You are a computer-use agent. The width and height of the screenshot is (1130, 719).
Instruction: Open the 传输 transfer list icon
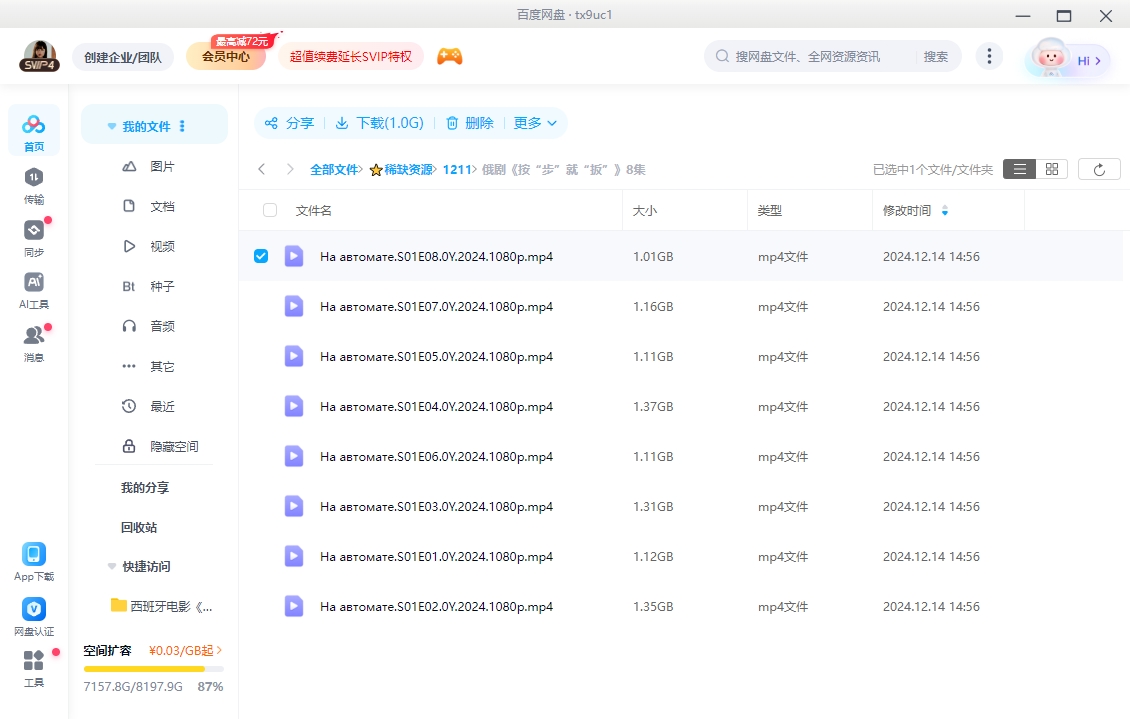pos(33,185)
